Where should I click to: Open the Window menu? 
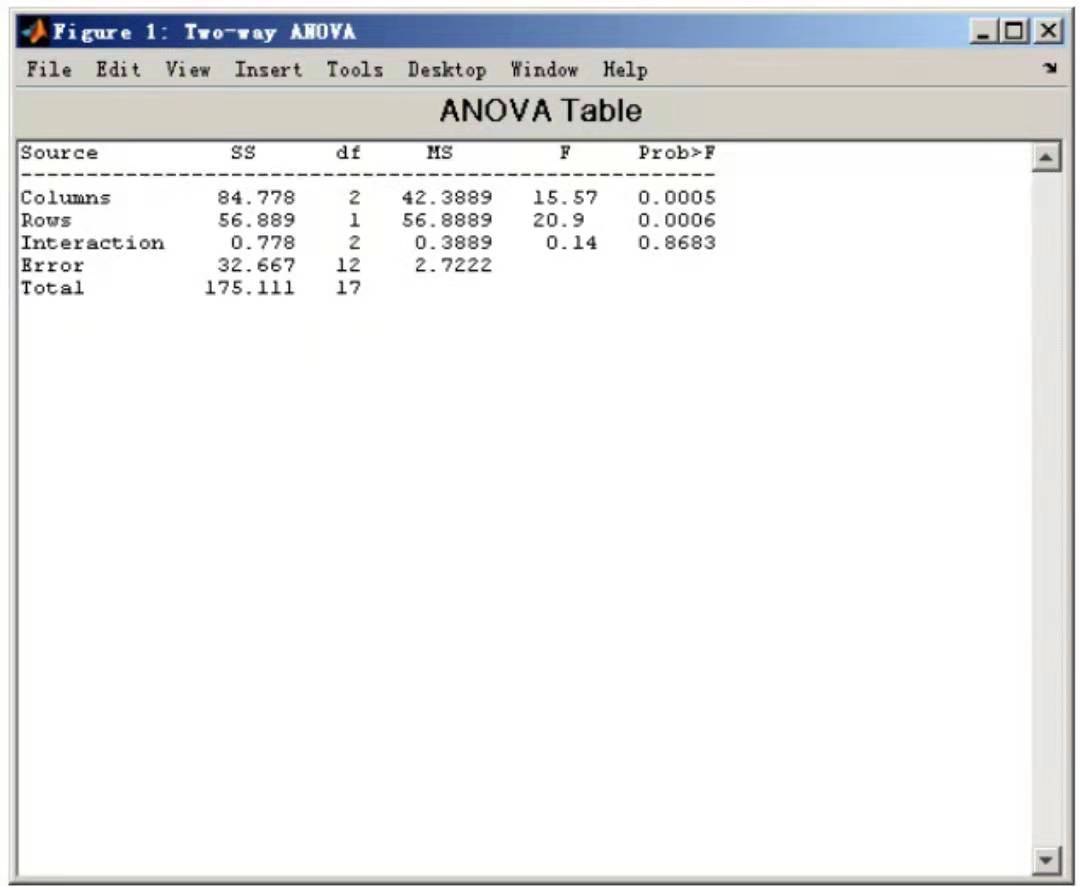point(544,70)
